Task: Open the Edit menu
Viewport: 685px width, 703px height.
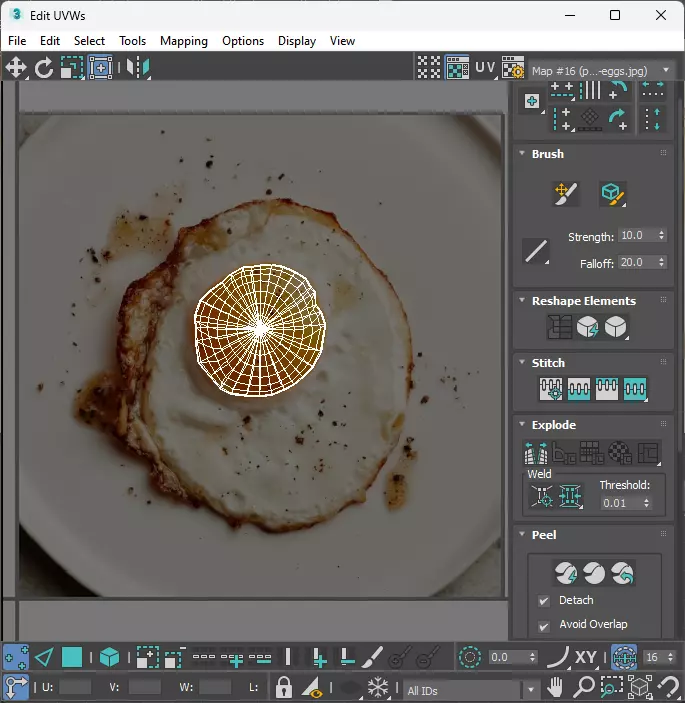Action: click(x=50, y=41)
